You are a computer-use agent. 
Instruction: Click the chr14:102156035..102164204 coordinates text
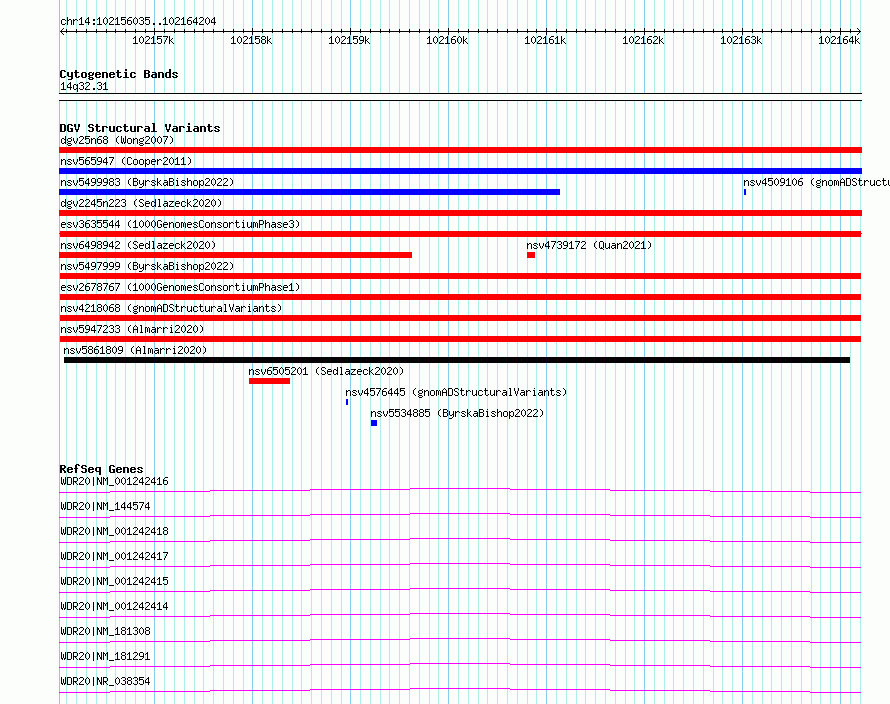[x=138, y=22]
